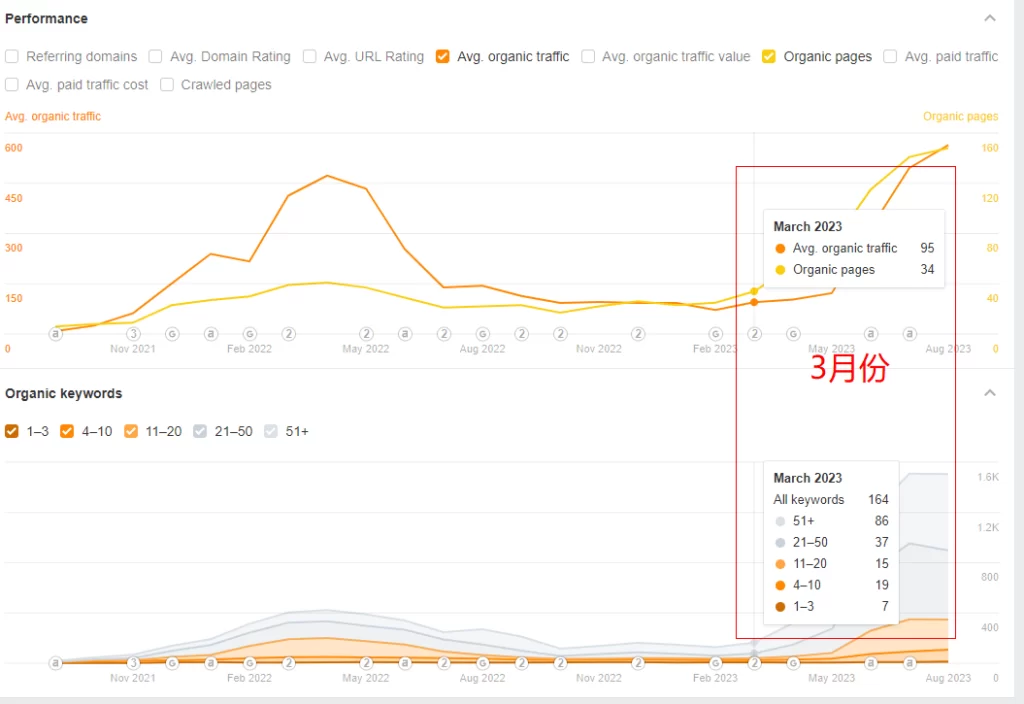Uncheck the Avg. organic traffic checkbox

click(x=443, y=57)
